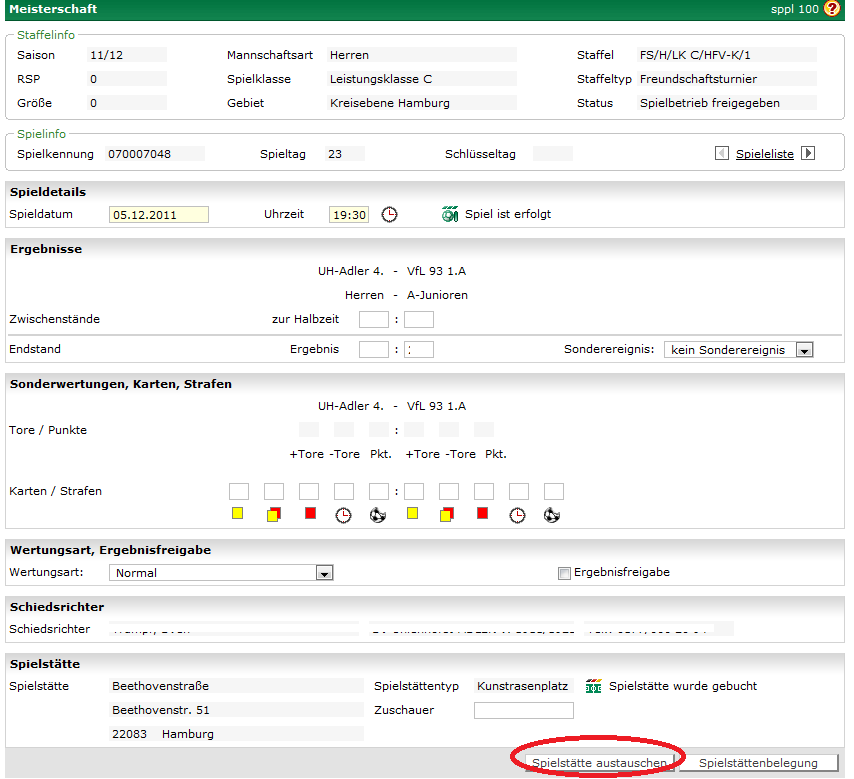Click away team soccer ball icon

click(552, 515)
